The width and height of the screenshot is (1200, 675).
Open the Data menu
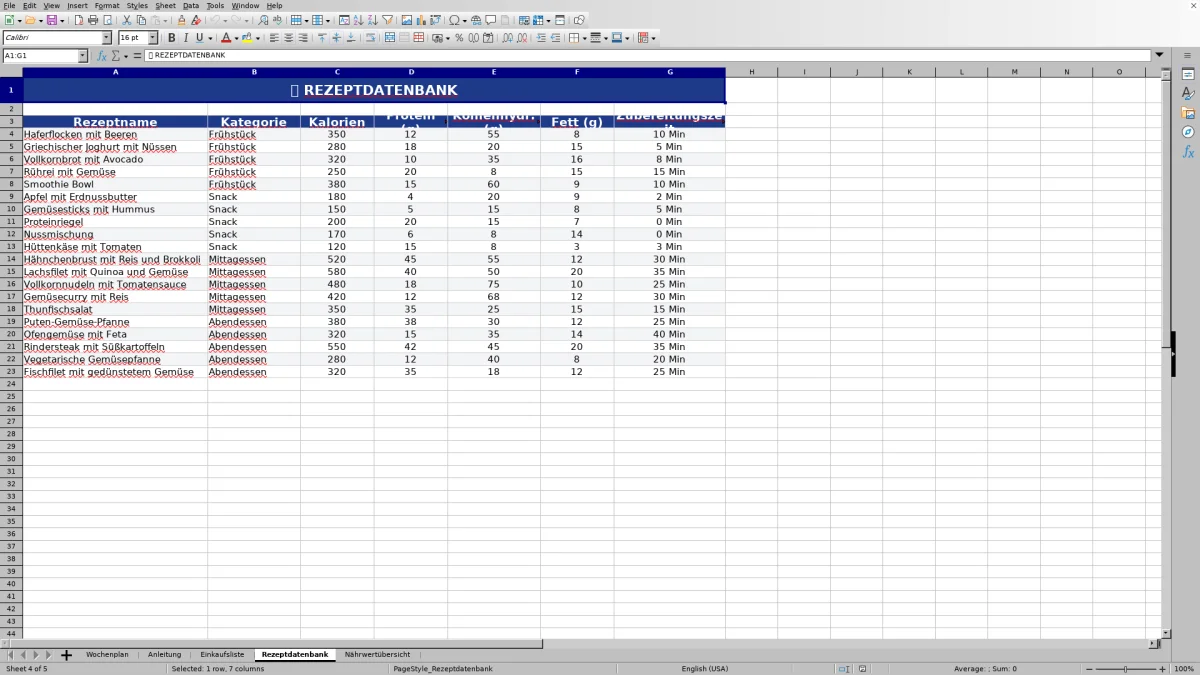190,5
